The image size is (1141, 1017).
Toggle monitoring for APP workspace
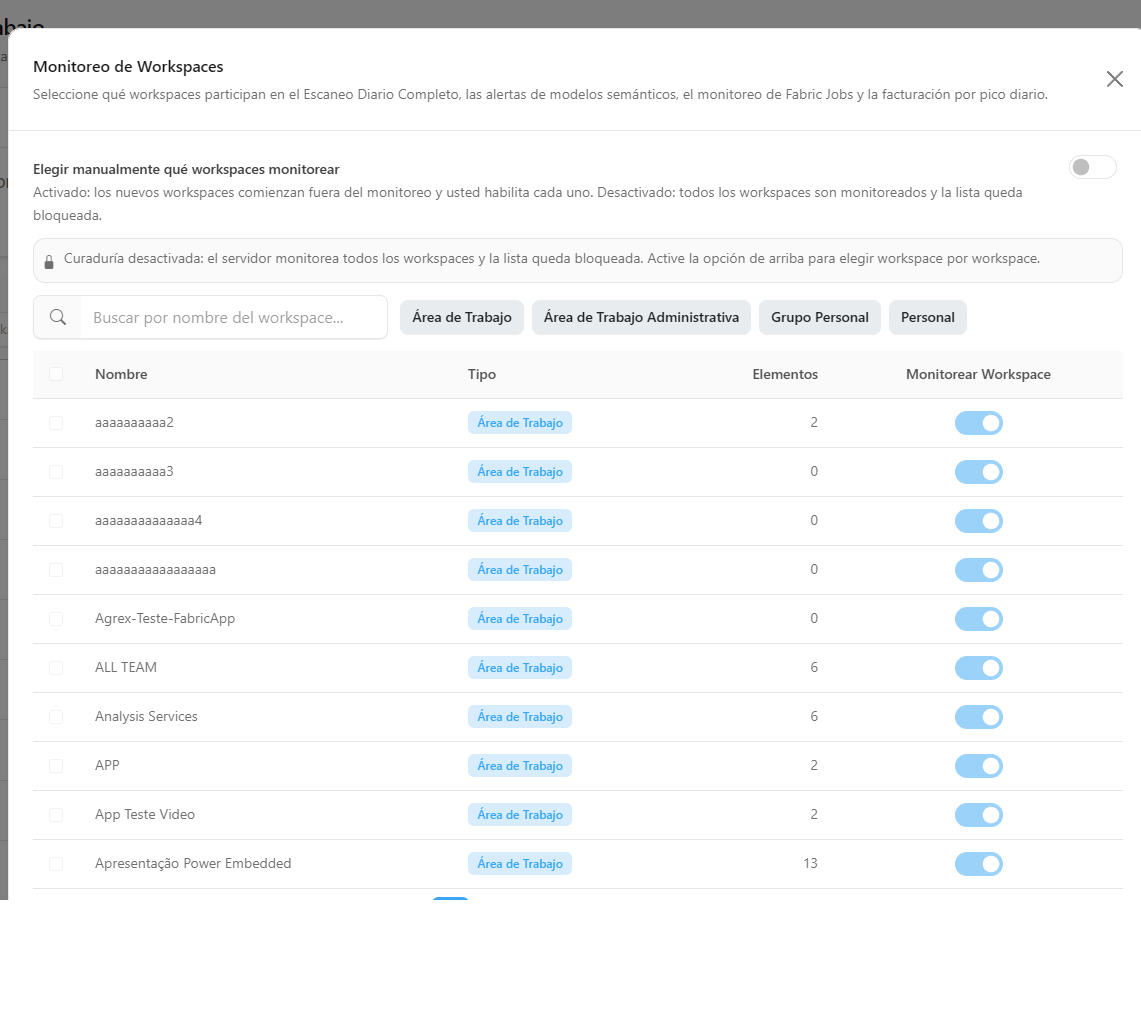click(x=979, y=765)
